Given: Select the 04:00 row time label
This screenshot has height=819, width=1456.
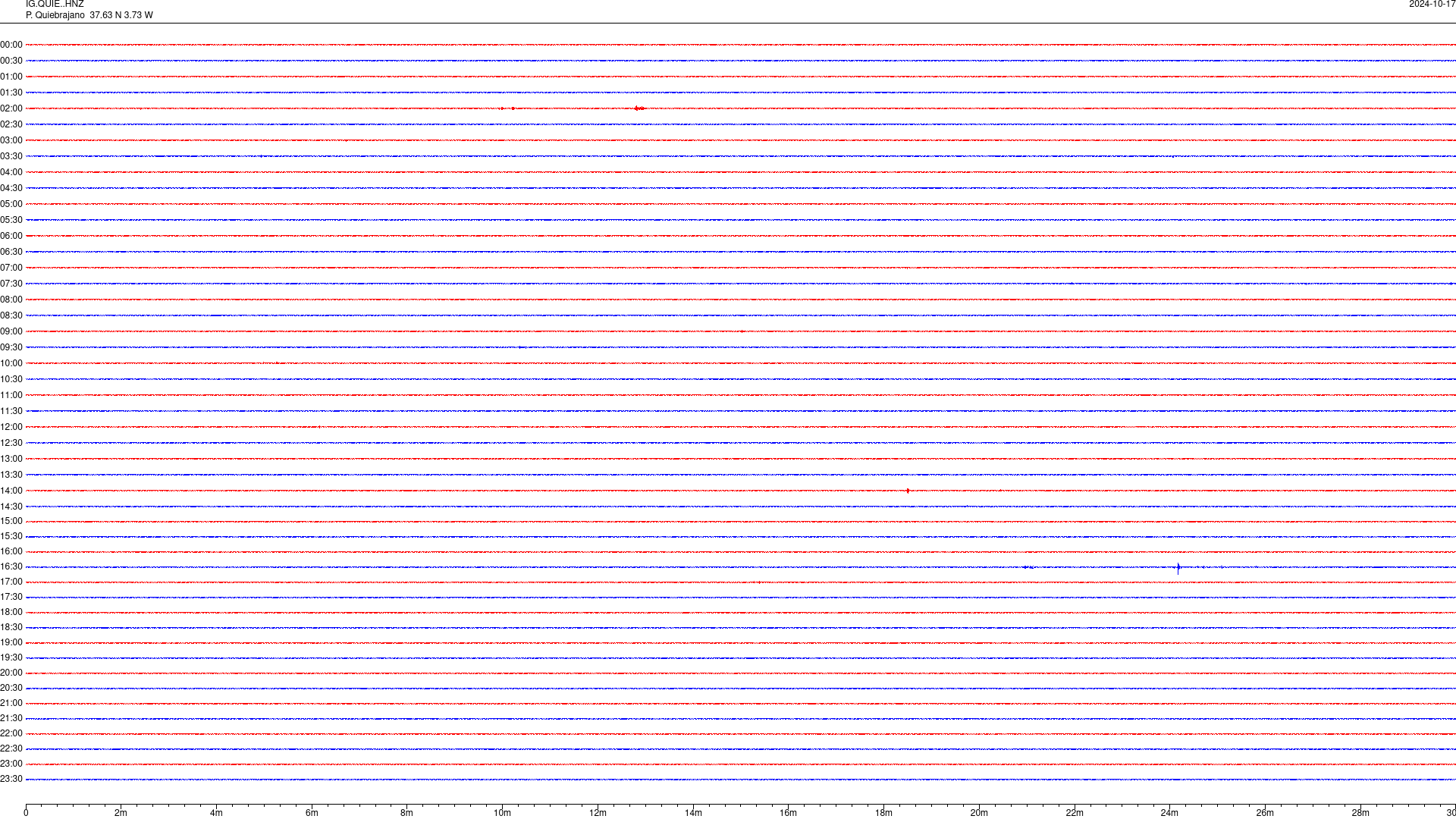Looking at the screenshot, I should pyautogui.click(x=11, y=172).
